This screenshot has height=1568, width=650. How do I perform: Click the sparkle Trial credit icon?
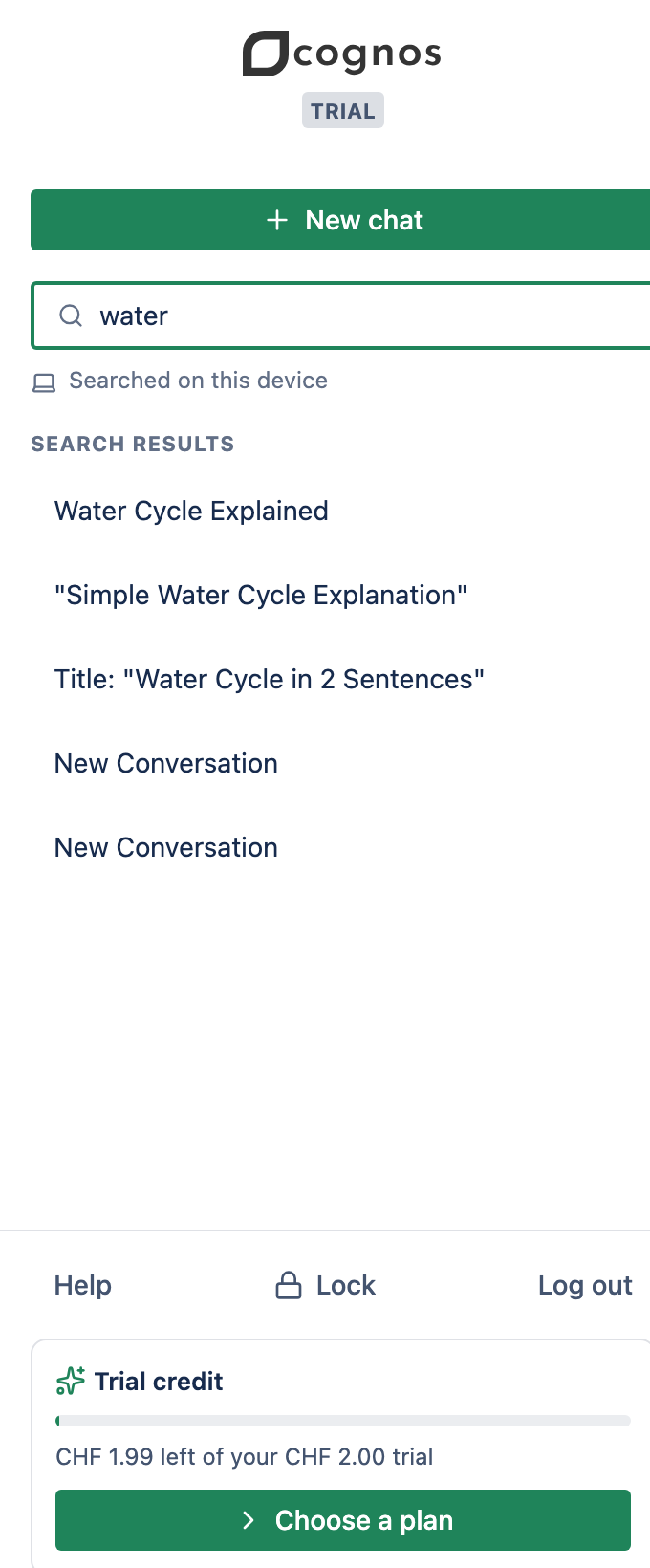coord(71,1381)
